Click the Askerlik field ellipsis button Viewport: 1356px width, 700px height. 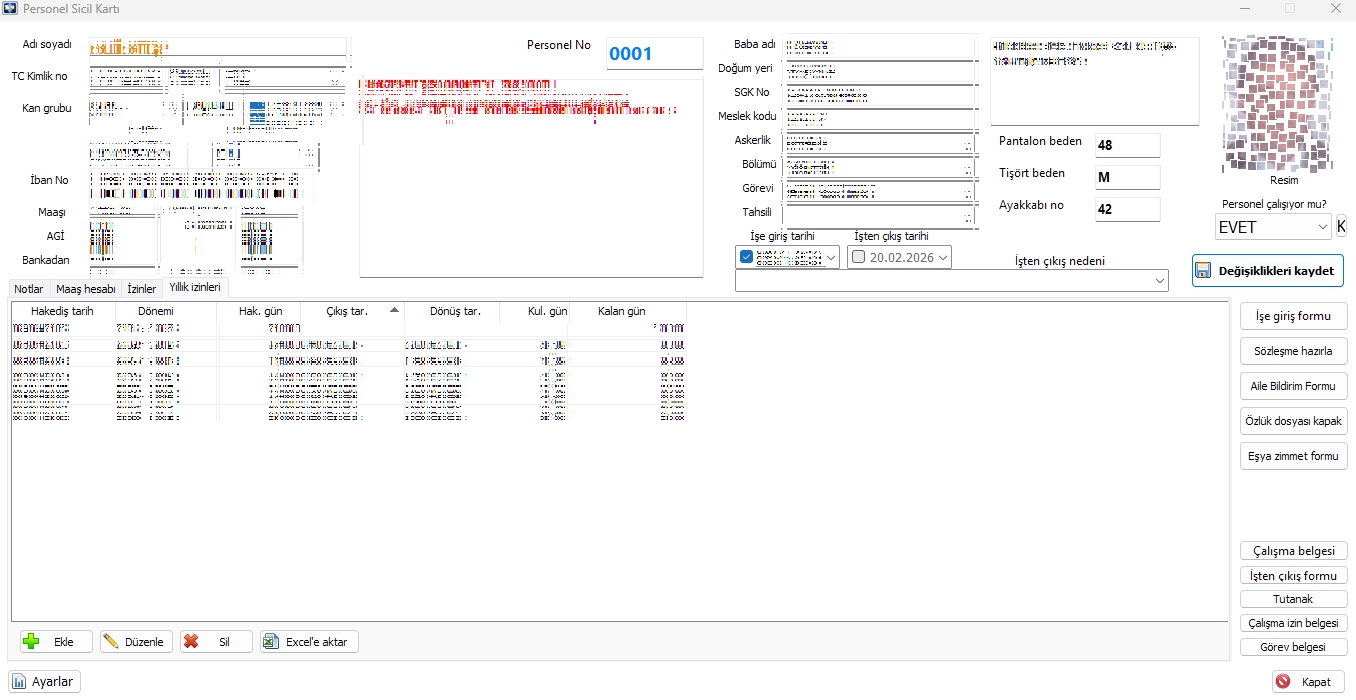pyautogui.click(x=968, y=144)
